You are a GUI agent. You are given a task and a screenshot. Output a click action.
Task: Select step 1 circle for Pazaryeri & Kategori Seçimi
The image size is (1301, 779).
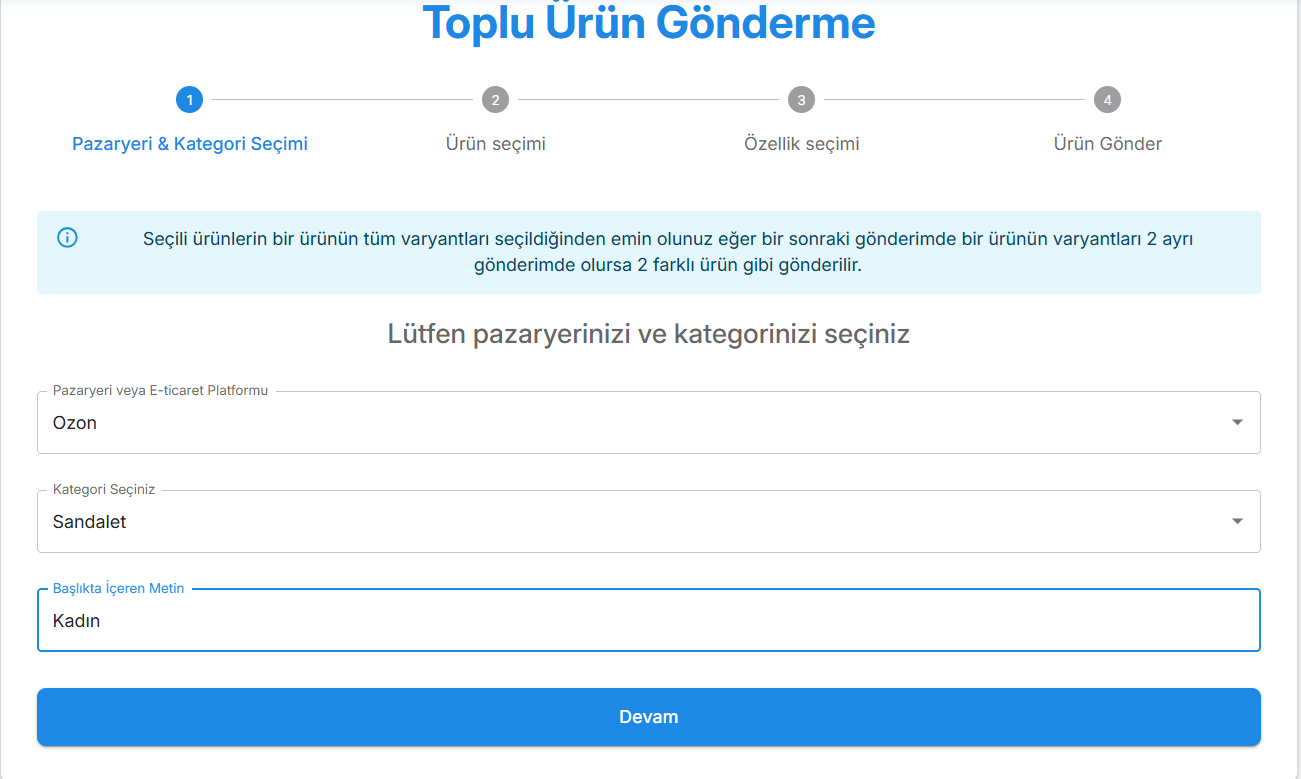click(x=189, y=99)
